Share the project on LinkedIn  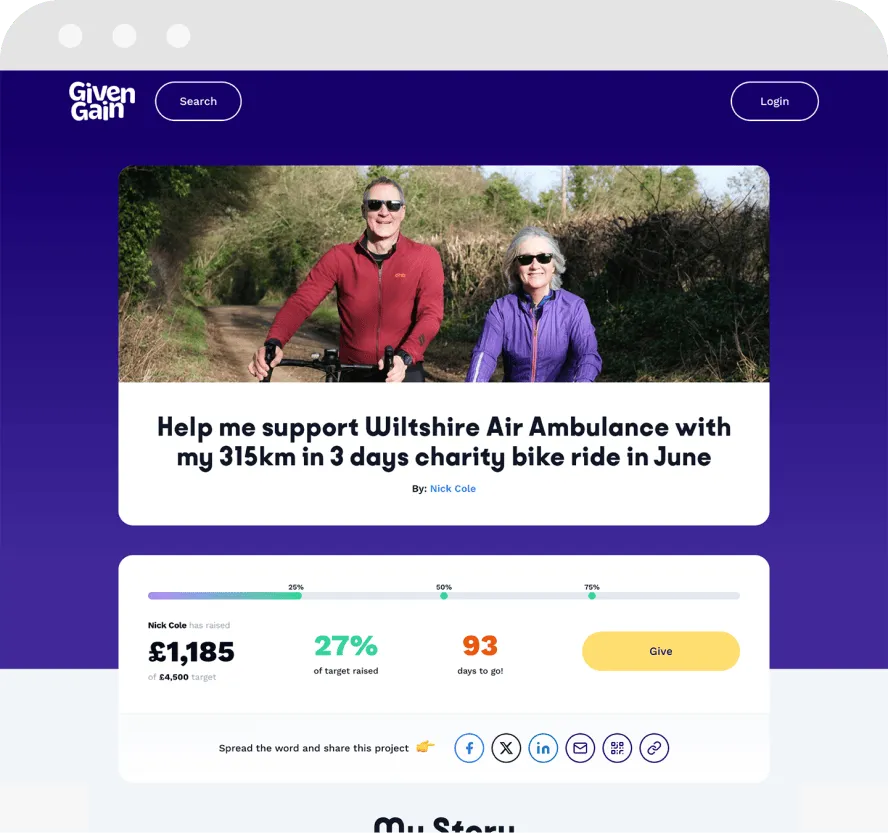[543, 748]
